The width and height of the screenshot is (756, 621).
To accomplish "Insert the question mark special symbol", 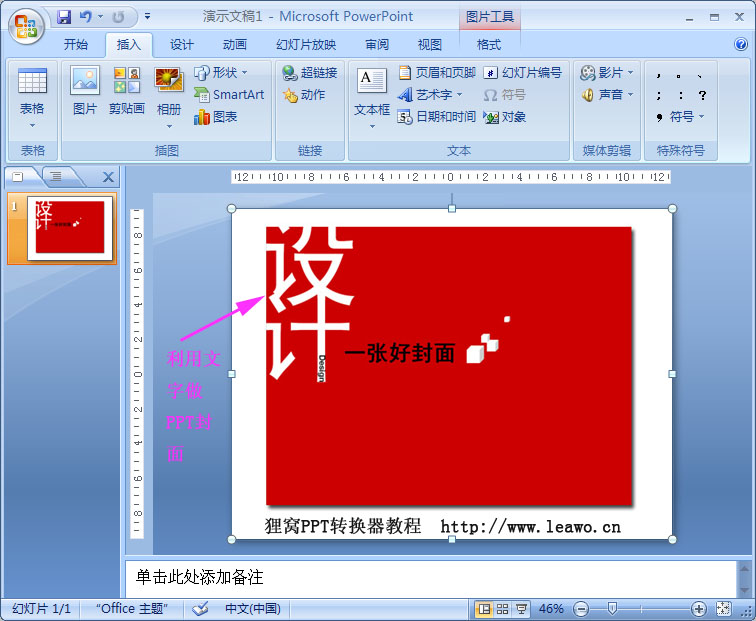I will 702,95.
